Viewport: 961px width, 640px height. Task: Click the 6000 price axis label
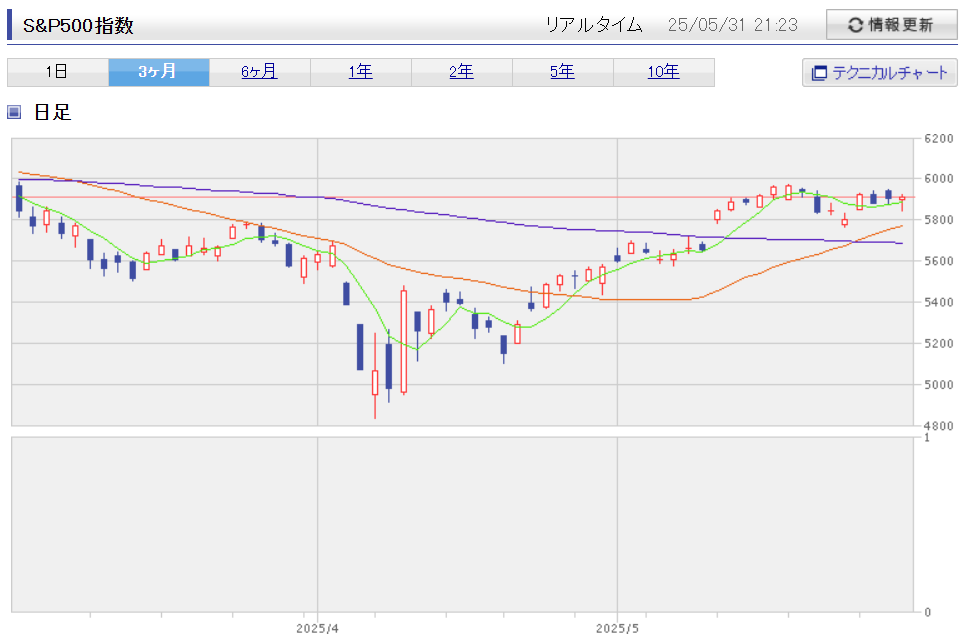coord(939,179)
